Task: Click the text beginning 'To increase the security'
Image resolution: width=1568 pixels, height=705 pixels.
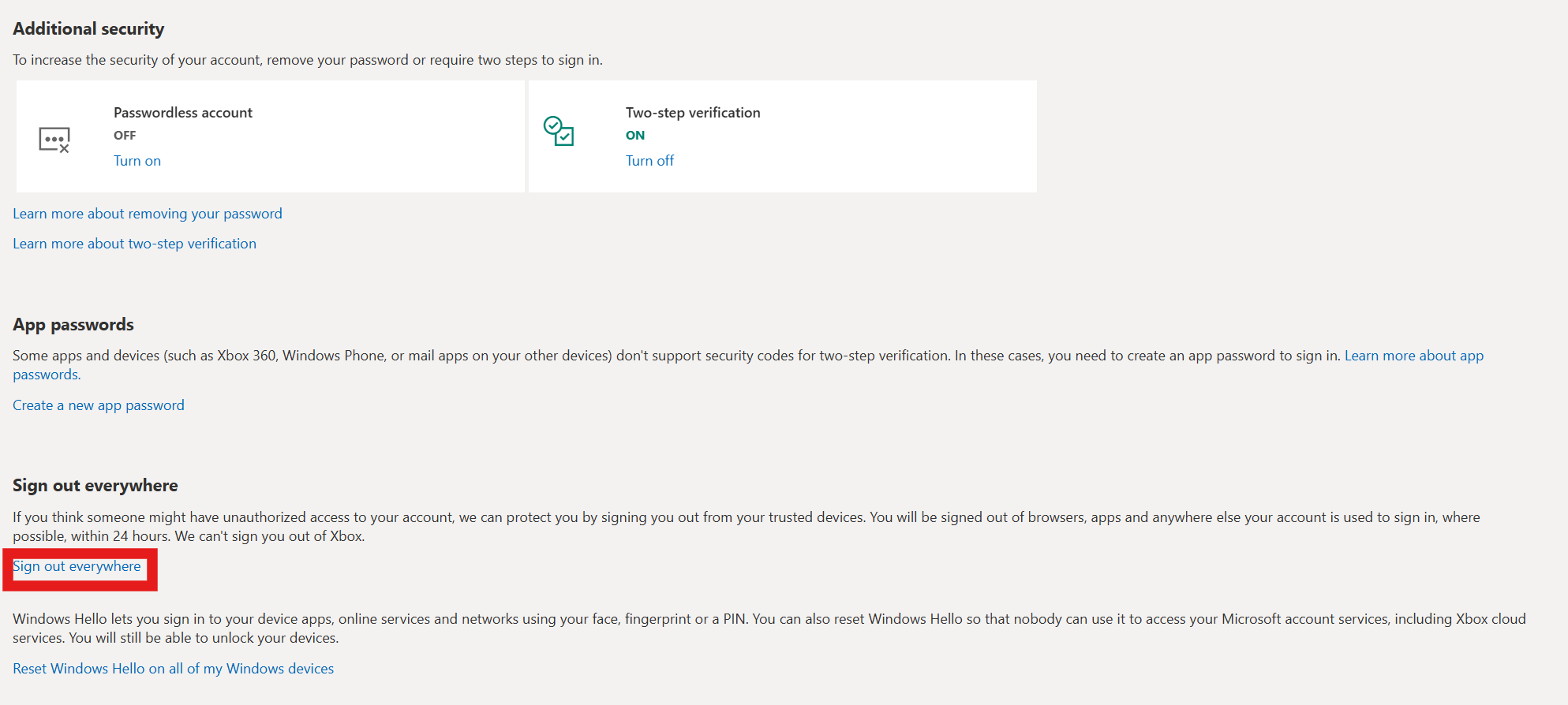Action: pyautogui.click(x=308, y=60)
